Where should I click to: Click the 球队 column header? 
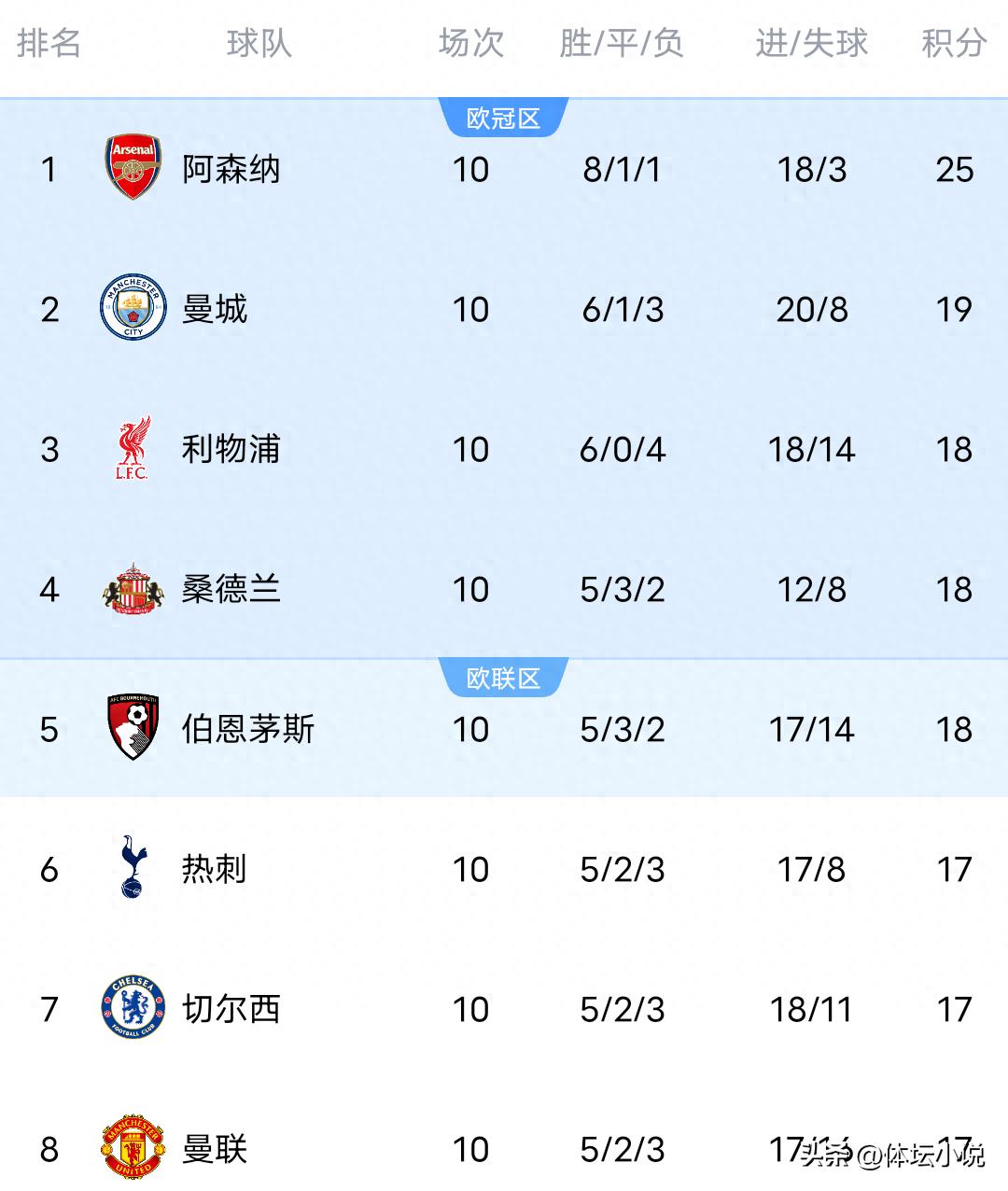[259, 43]
